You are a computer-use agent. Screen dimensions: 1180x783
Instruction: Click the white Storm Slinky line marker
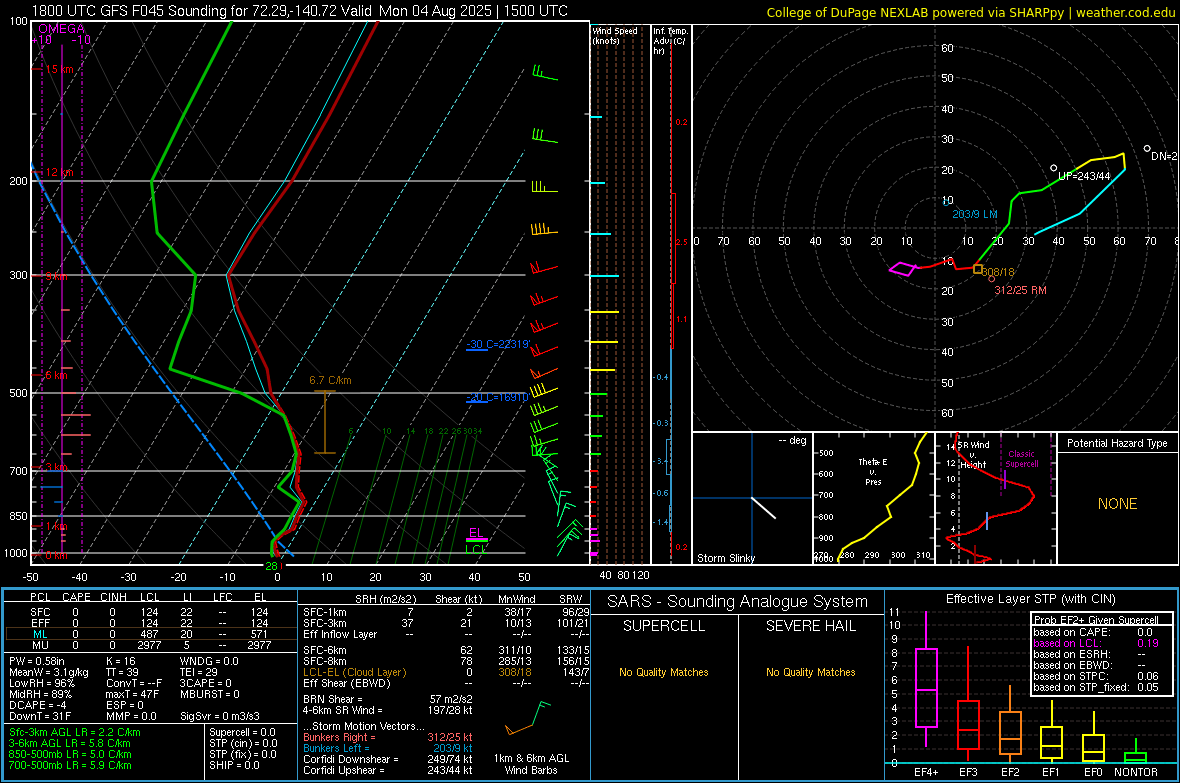coord(763,507)
